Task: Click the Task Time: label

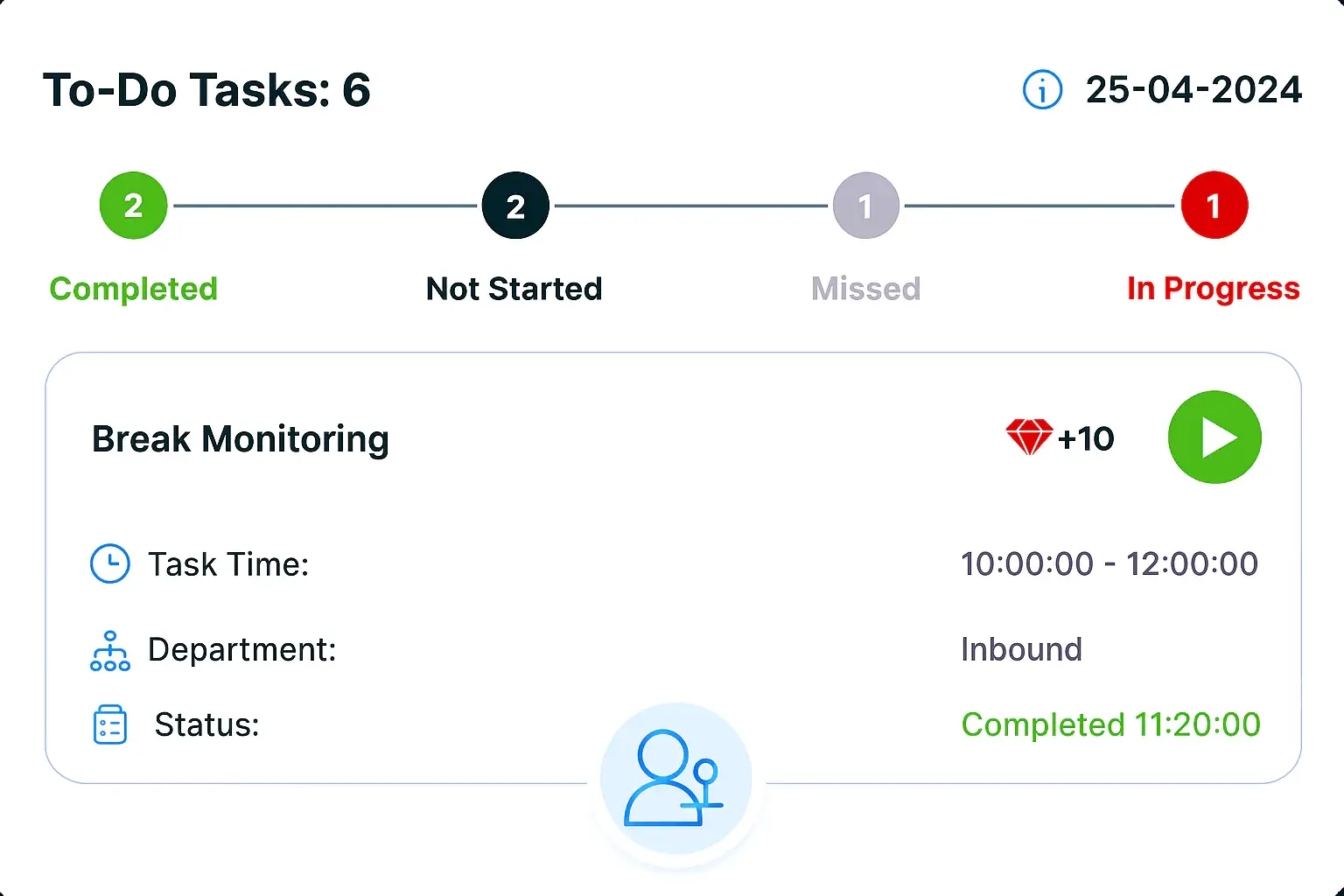Action: coord(228,564)
